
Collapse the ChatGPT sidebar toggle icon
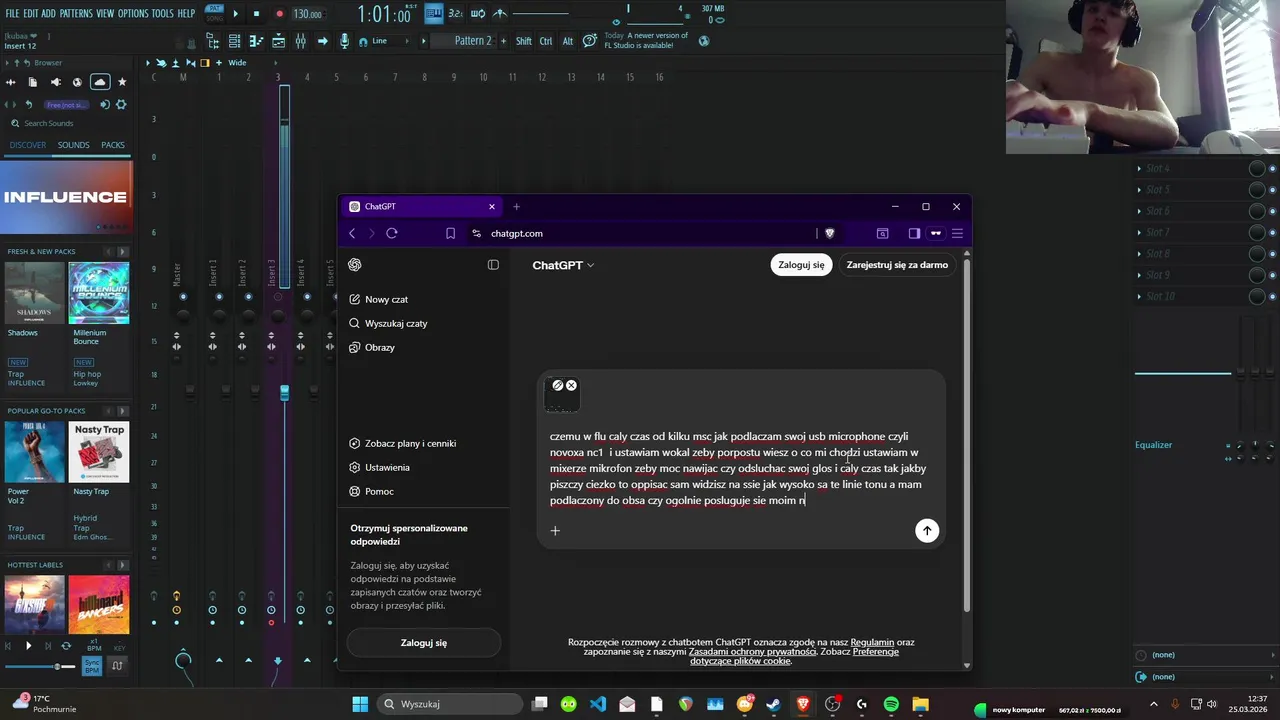[x=493, y=265]
